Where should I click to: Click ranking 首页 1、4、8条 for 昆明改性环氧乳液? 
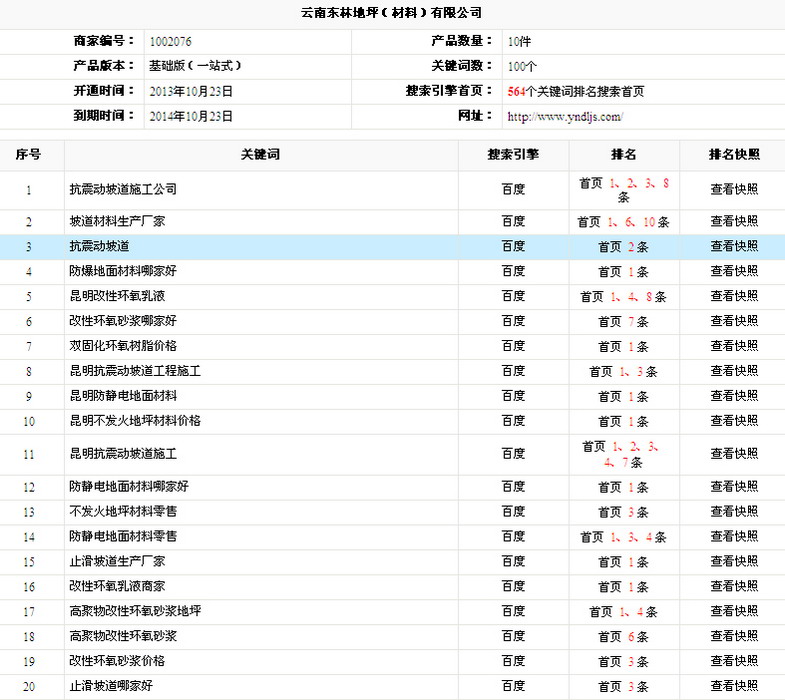623,297
